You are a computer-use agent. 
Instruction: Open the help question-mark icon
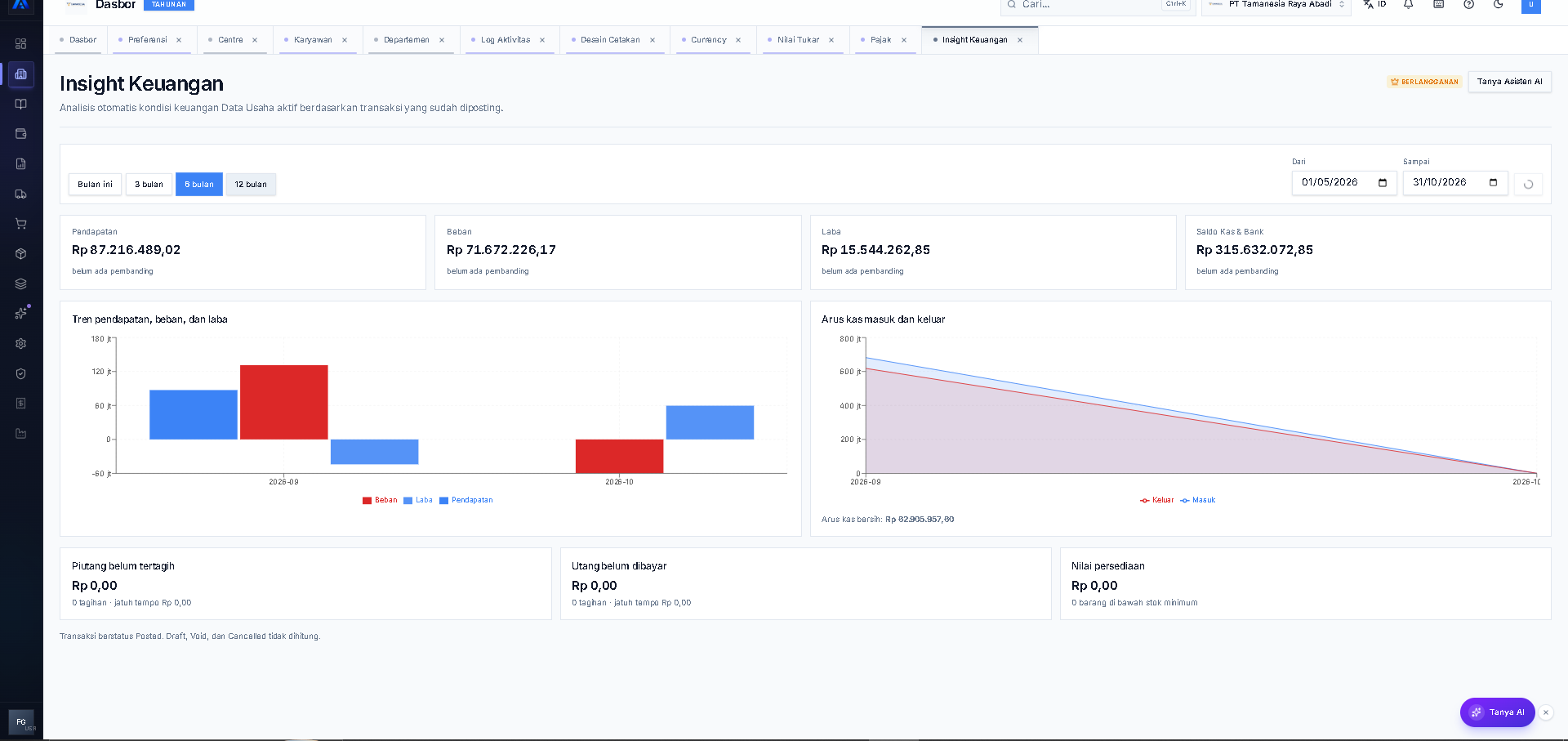pos(1468,4)
